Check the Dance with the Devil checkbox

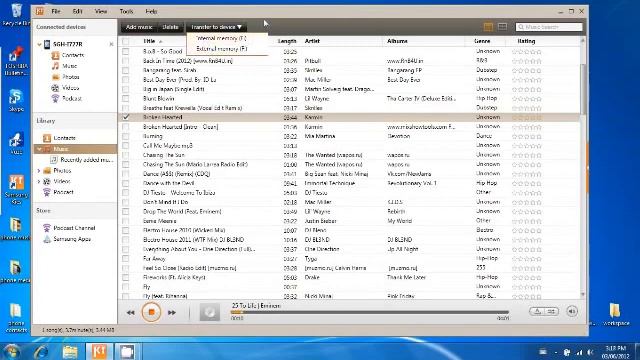[126, 183]
